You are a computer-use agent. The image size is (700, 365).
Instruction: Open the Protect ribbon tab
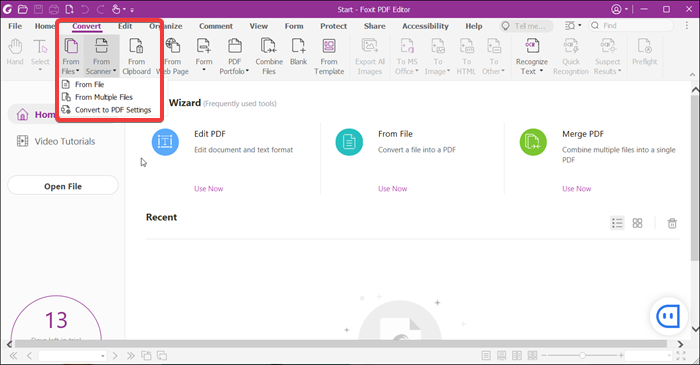tap(333, 26)
